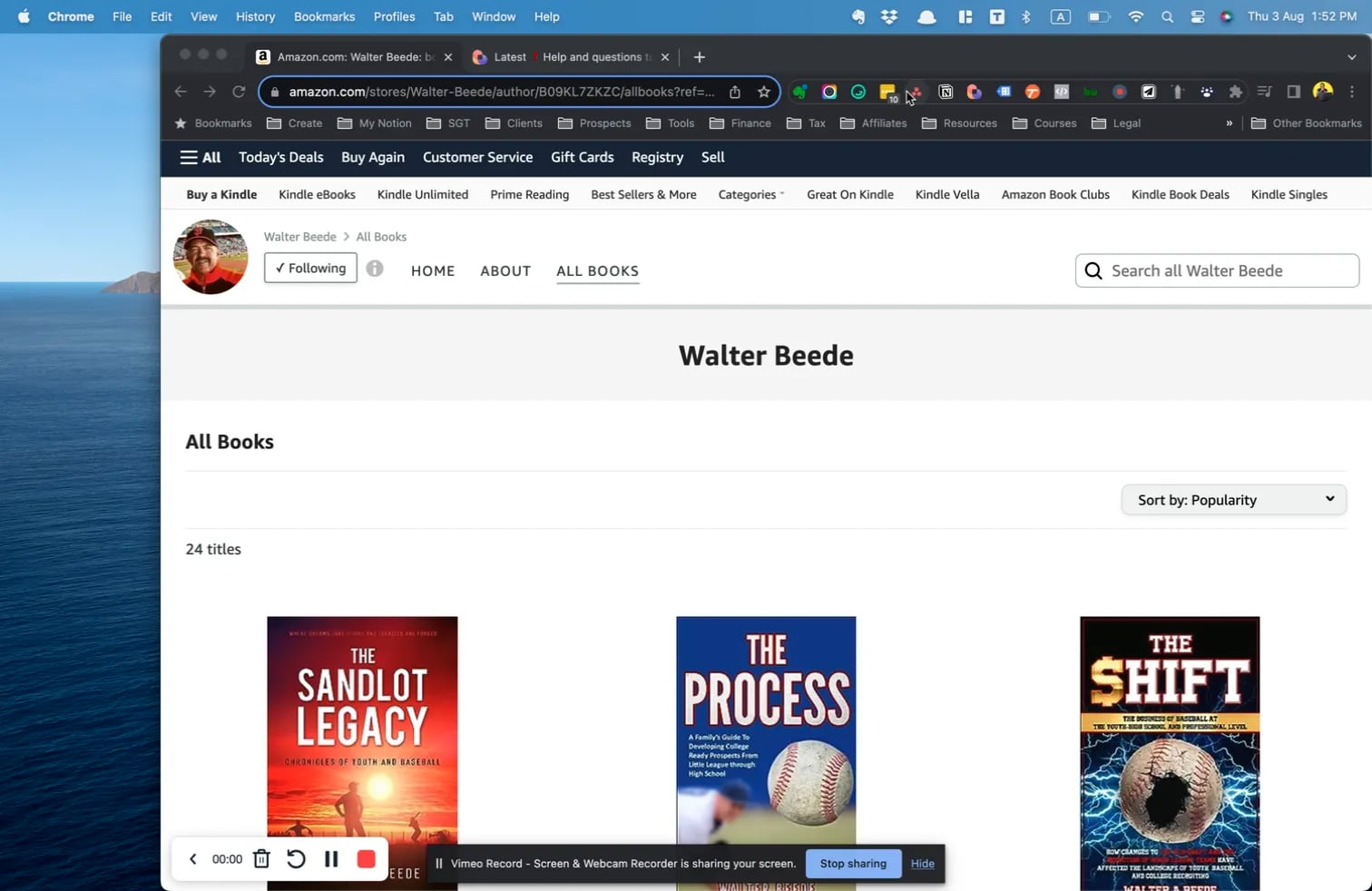This screenshot has height=891, width=1372.
Task: Show hidden bookmarks with the double chevron
Action: (x=1230, y=123)
